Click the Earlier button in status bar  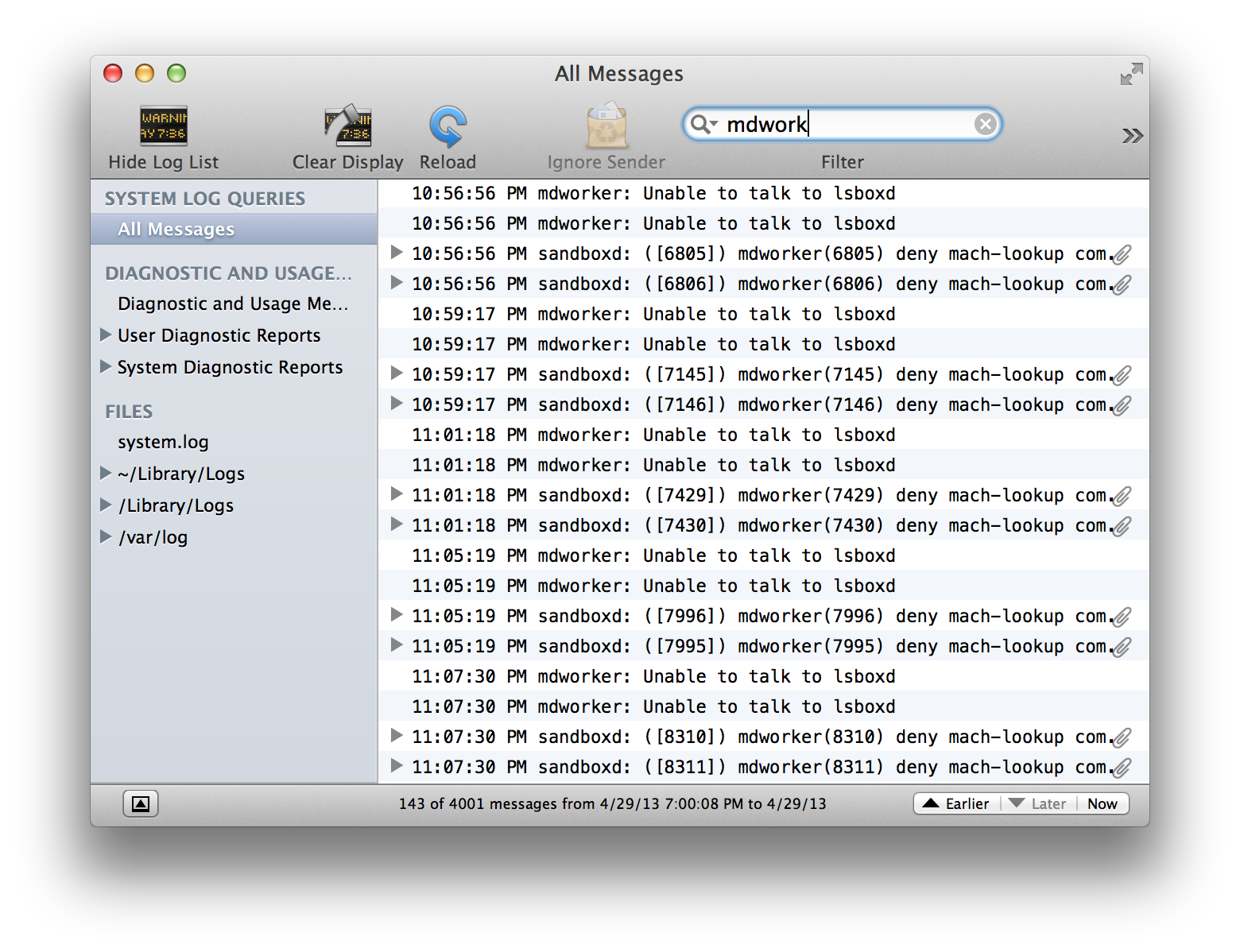(957, 803)
